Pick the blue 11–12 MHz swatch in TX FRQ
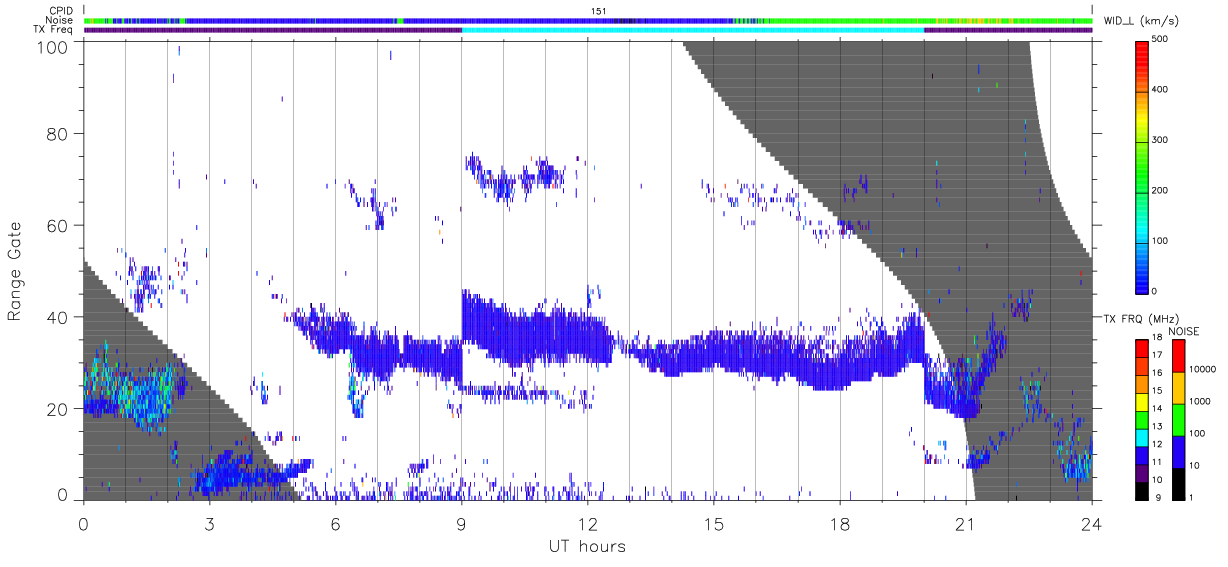 point(1141,455)
